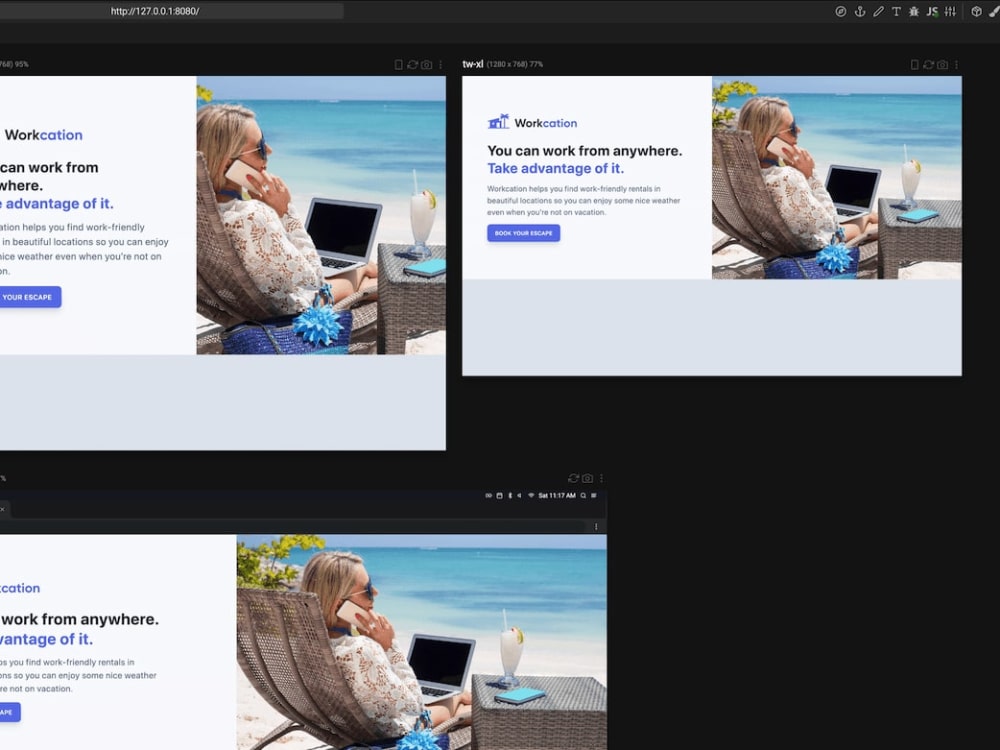Open the notification list icon in bottom preview
The image size is (1000, 750).
[594, 496]
